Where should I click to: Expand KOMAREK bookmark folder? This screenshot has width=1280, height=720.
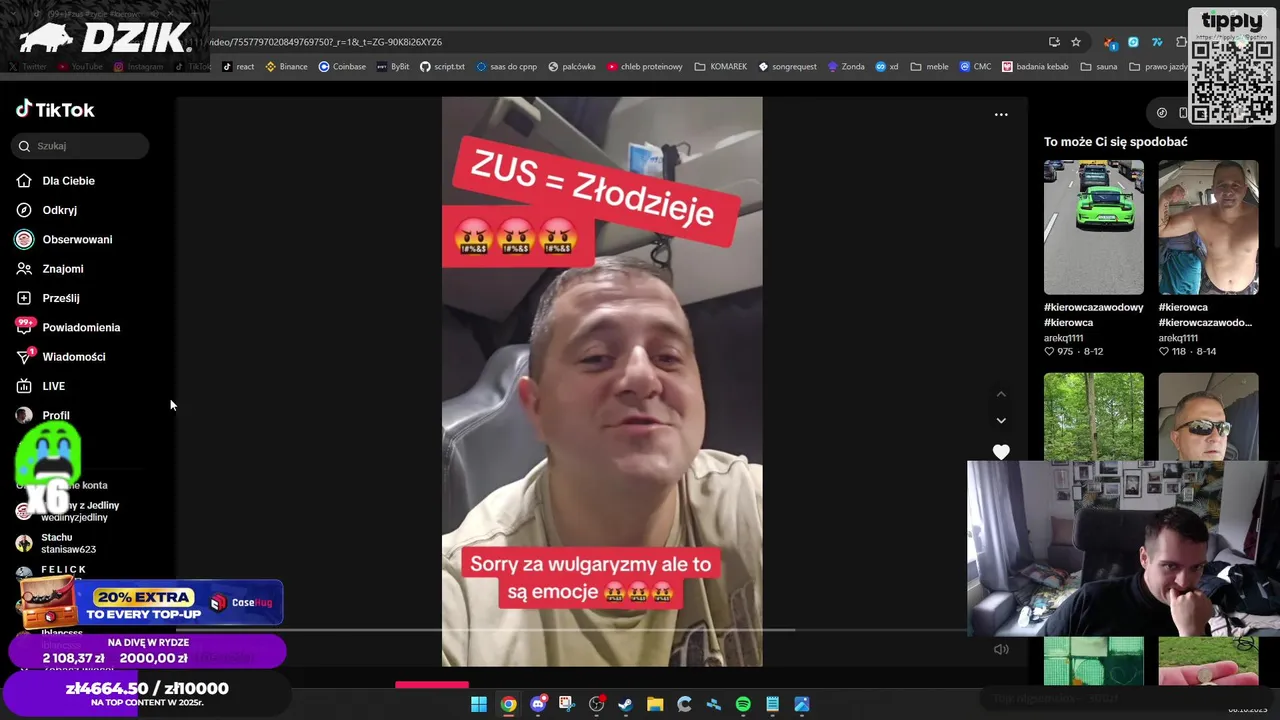click(x=721, y=67)
